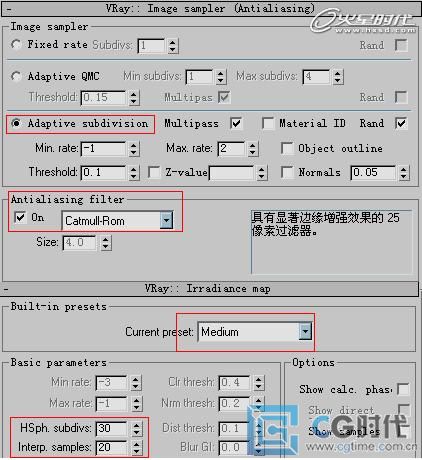
Task: Select the Adaptive subdivision radio button
Action: click(x=16, y=123)
